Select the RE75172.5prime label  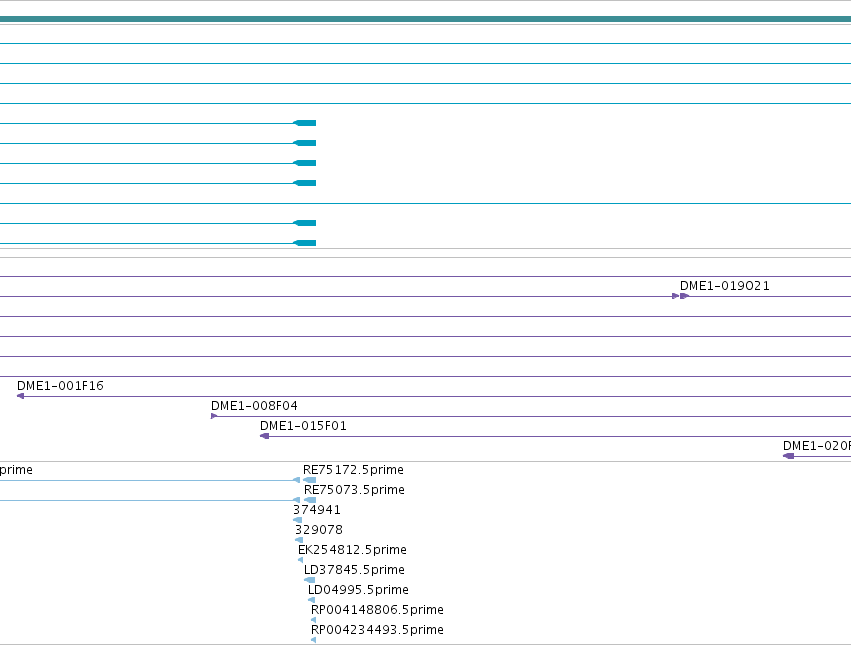click(x=353, y=470)
